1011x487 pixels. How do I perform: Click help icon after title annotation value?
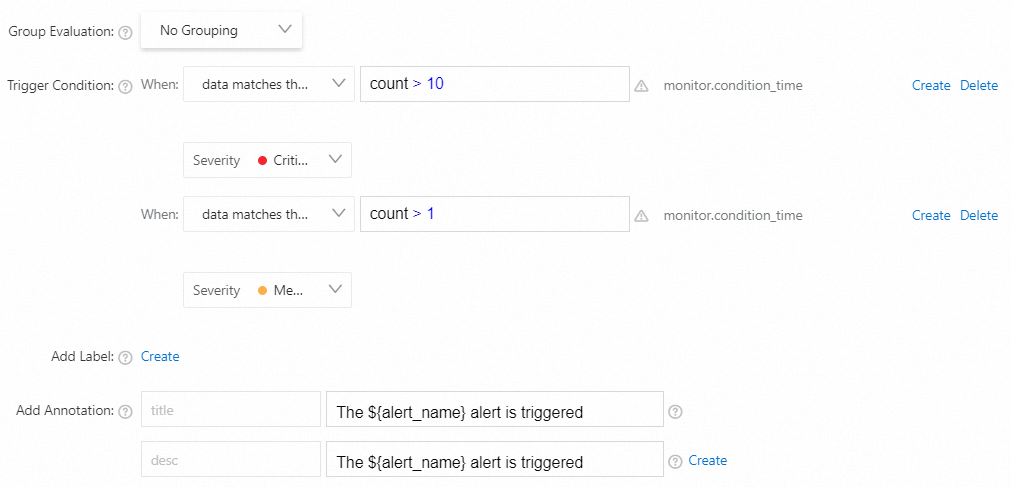pyautogui.click(x=675, y=411)
